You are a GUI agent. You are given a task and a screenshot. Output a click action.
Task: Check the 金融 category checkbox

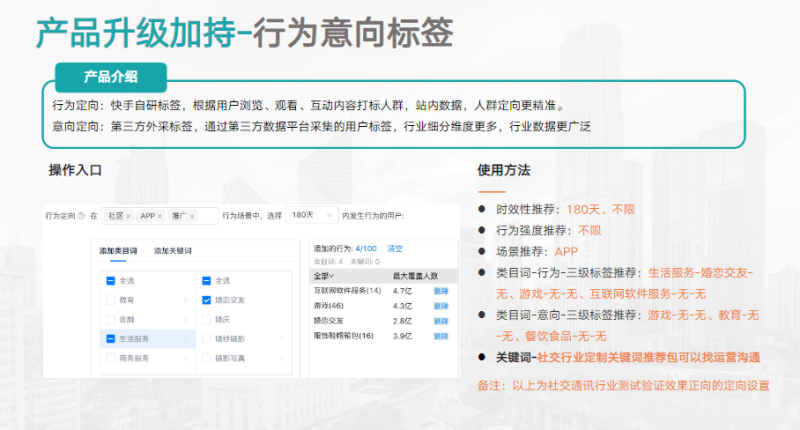coord(111,319)
